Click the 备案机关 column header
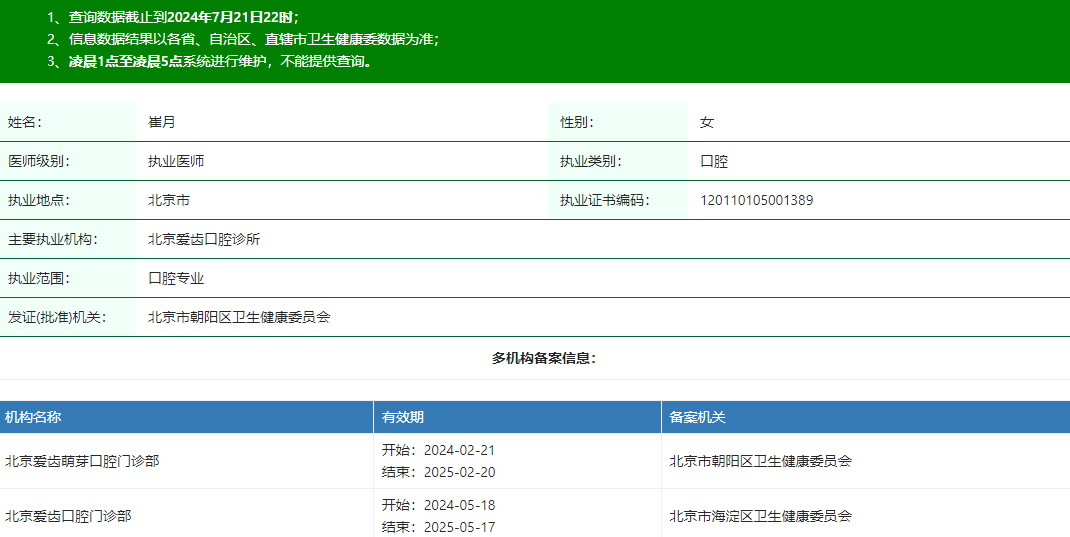This screenshot has width=1070, height=537. (x=697, y=417)
